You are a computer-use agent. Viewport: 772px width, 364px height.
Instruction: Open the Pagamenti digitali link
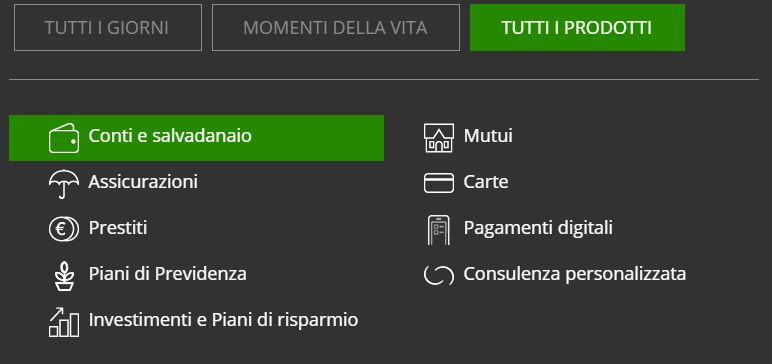coord(538,228)
